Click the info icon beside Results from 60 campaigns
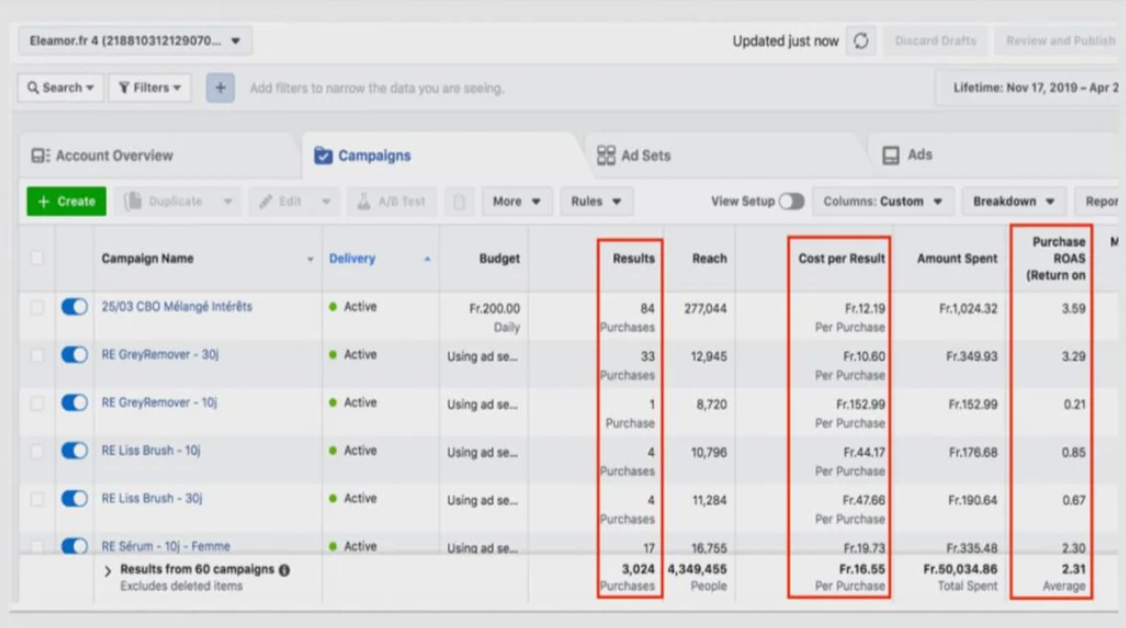The width and height of the screenshot is (1126, 628). pos(284,570)
